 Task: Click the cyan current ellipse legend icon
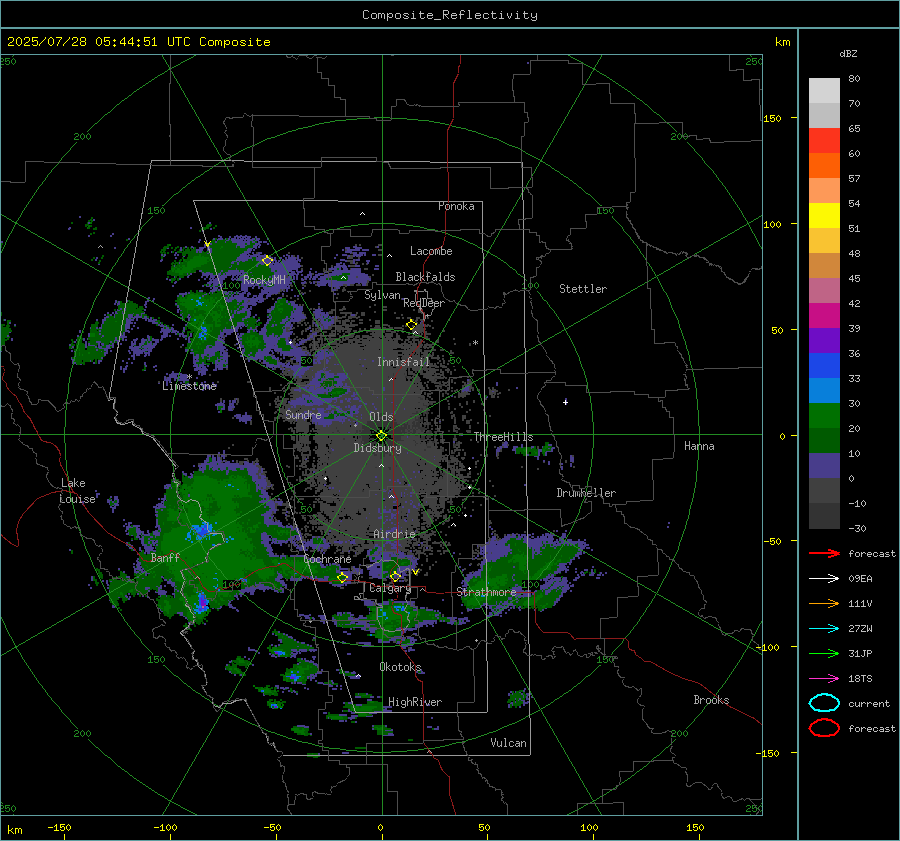(824, 703)
